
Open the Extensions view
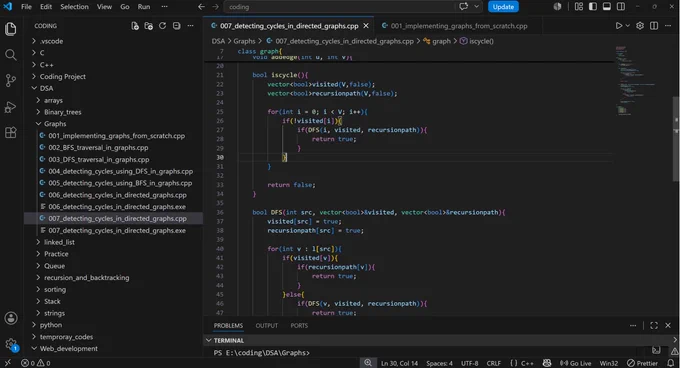10,133
